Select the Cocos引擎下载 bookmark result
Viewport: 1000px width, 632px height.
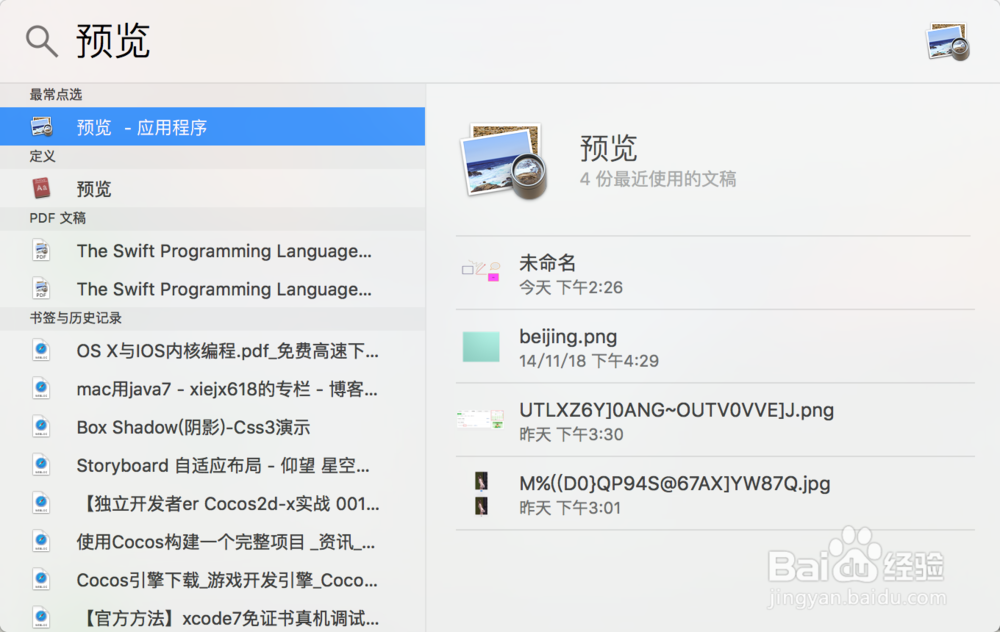tap(226, 580)
